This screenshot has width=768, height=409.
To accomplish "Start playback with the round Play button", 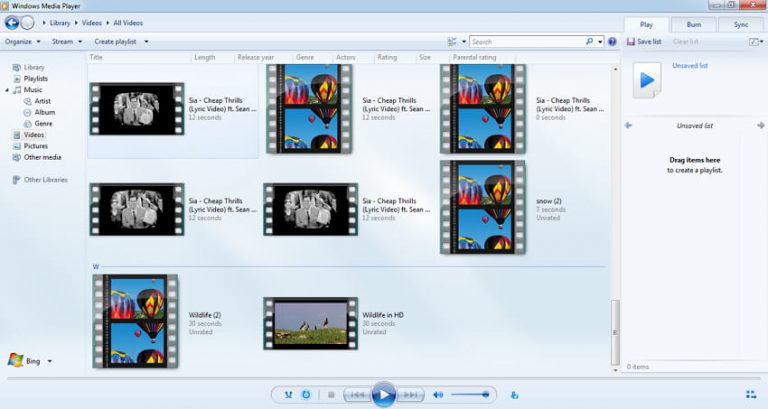I will pyautogui.click(x=384, y=394).
